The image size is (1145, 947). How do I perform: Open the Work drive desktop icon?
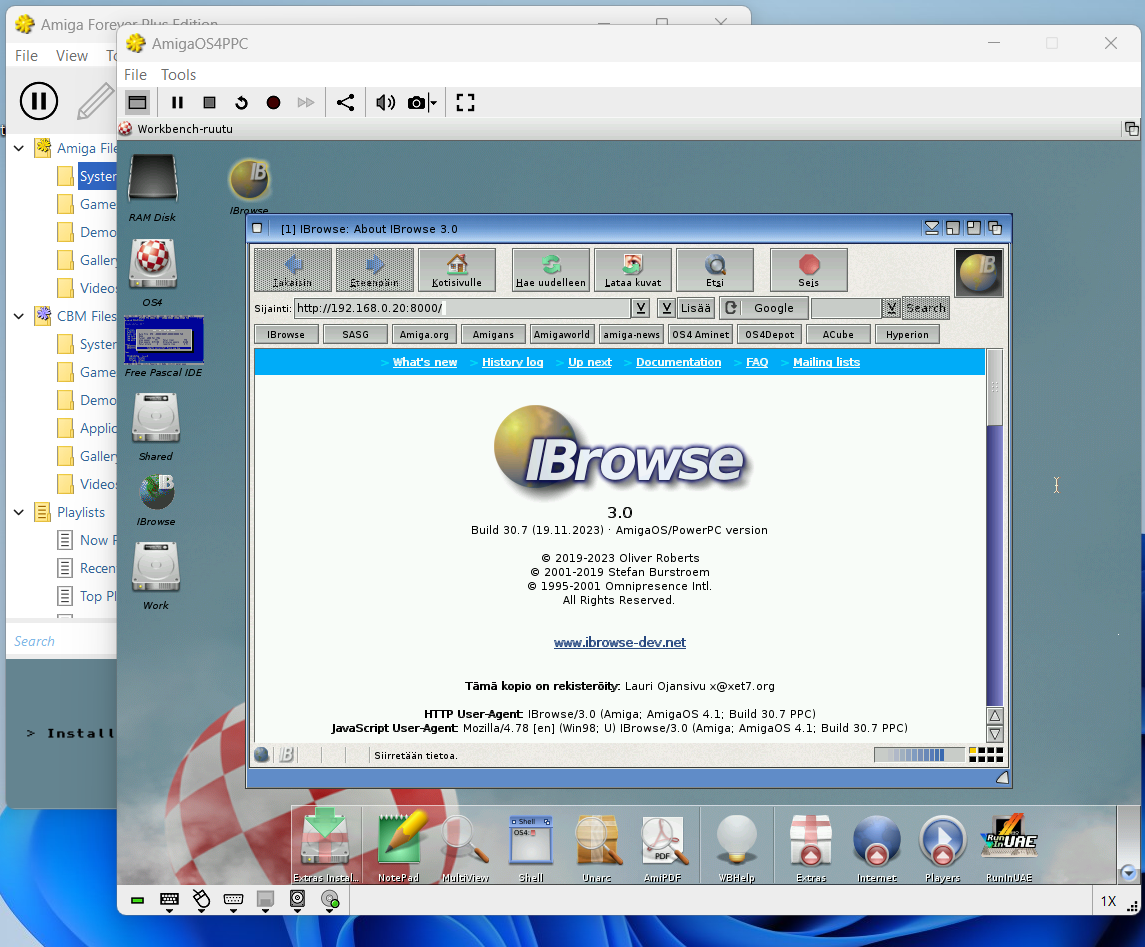click(156, 576)
